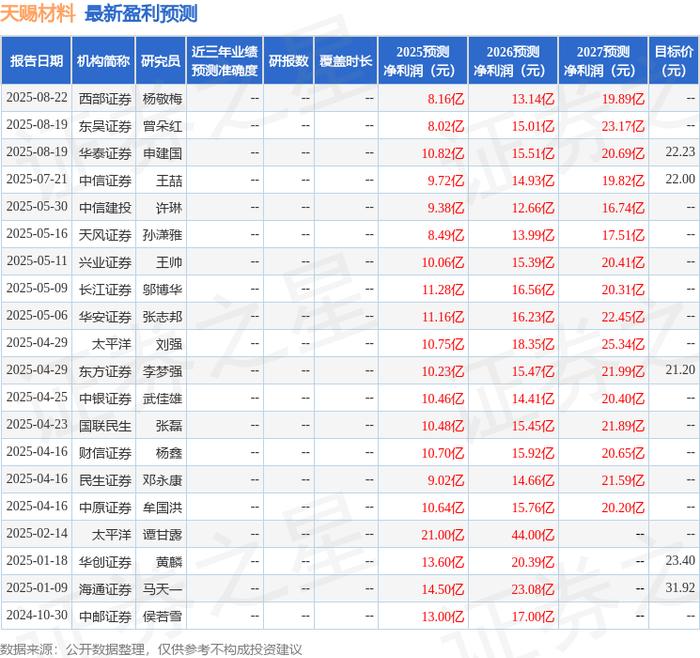This screenshot has width=700, height=658.
Task: Click analyst name 刘强
Action: click(x=169, y=344)
